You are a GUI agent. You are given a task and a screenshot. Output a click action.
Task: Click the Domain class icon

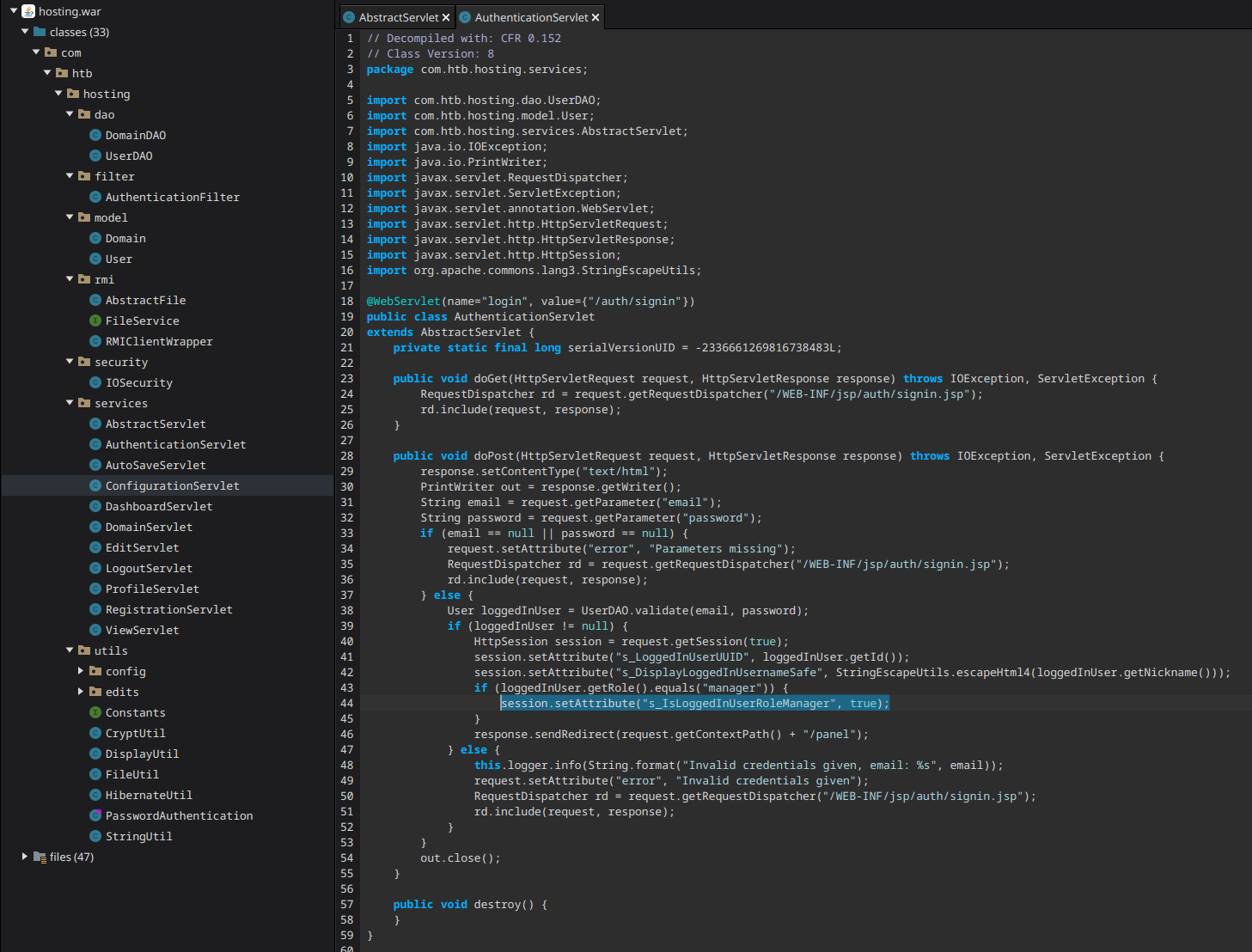[95, 238]
